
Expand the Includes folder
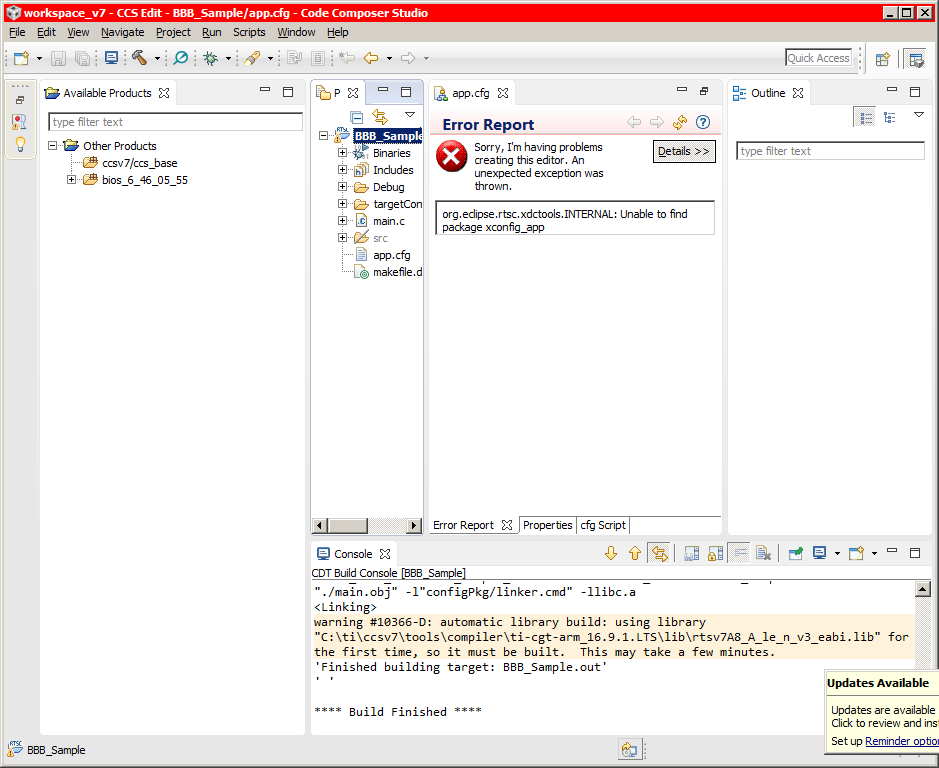coord(343,170)
